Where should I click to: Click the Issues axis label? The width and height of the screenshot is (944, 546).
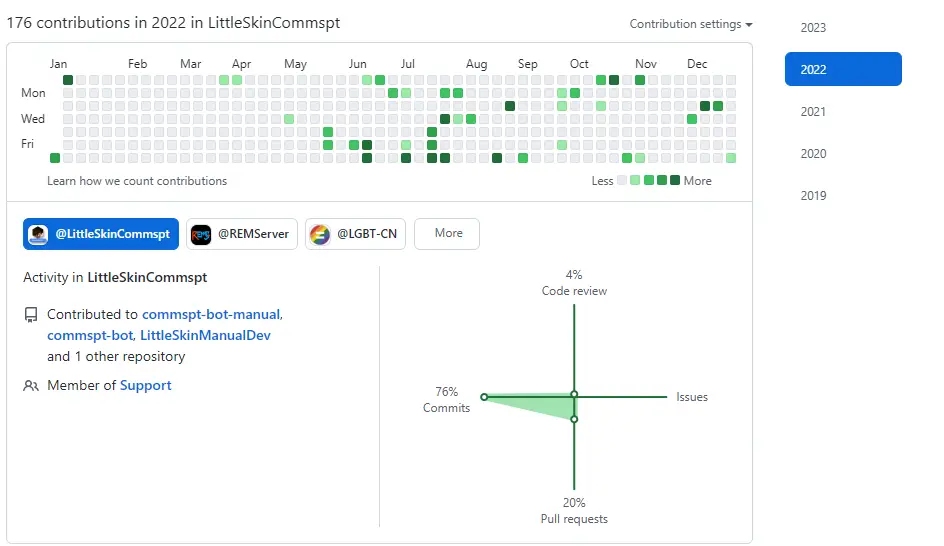click(x=692, y=397)
